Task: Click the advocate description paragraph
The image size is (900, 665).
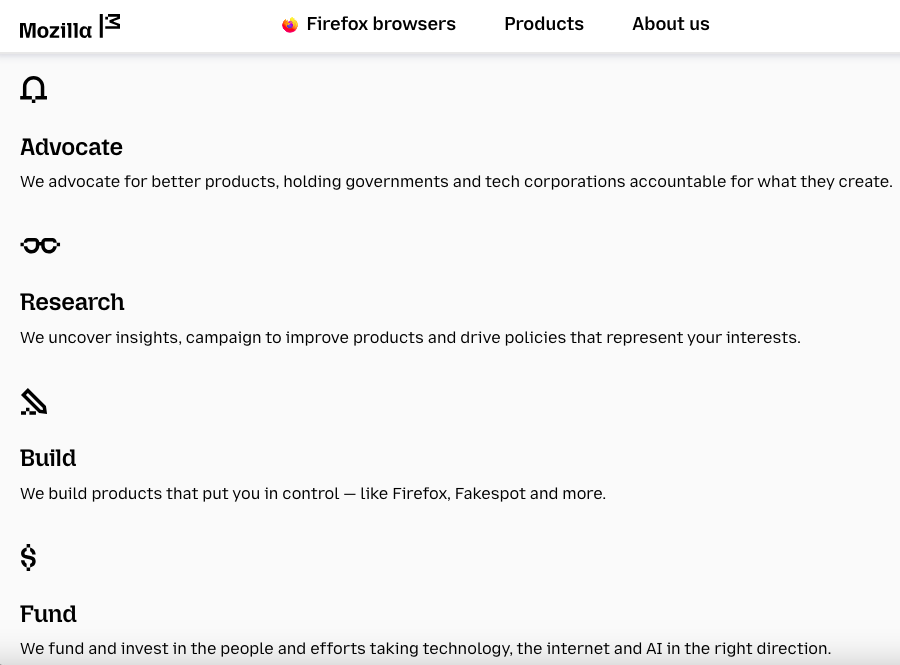Action: point(456,182)
